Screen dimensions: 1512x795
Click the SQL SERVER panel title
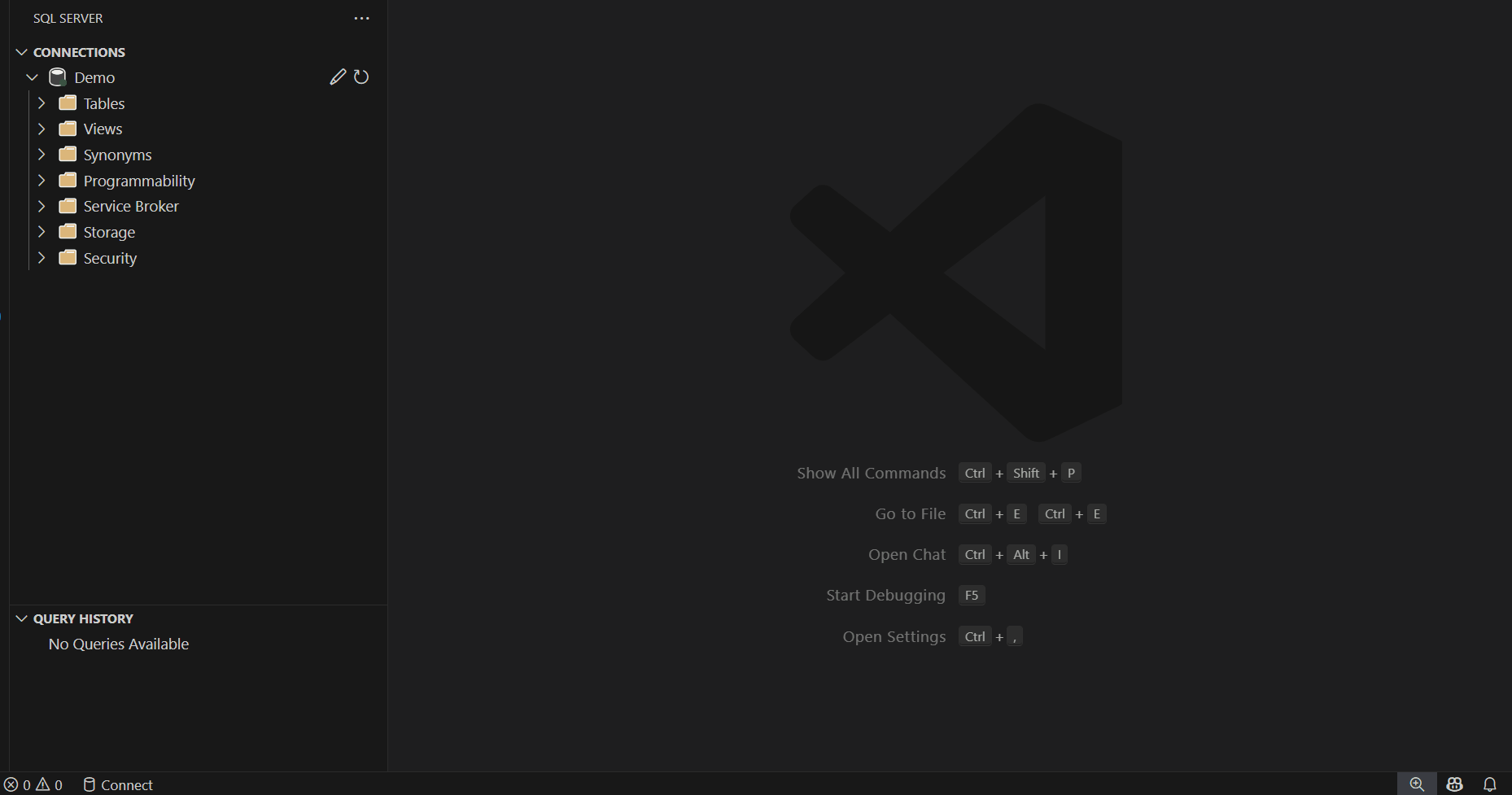[68, 18]
